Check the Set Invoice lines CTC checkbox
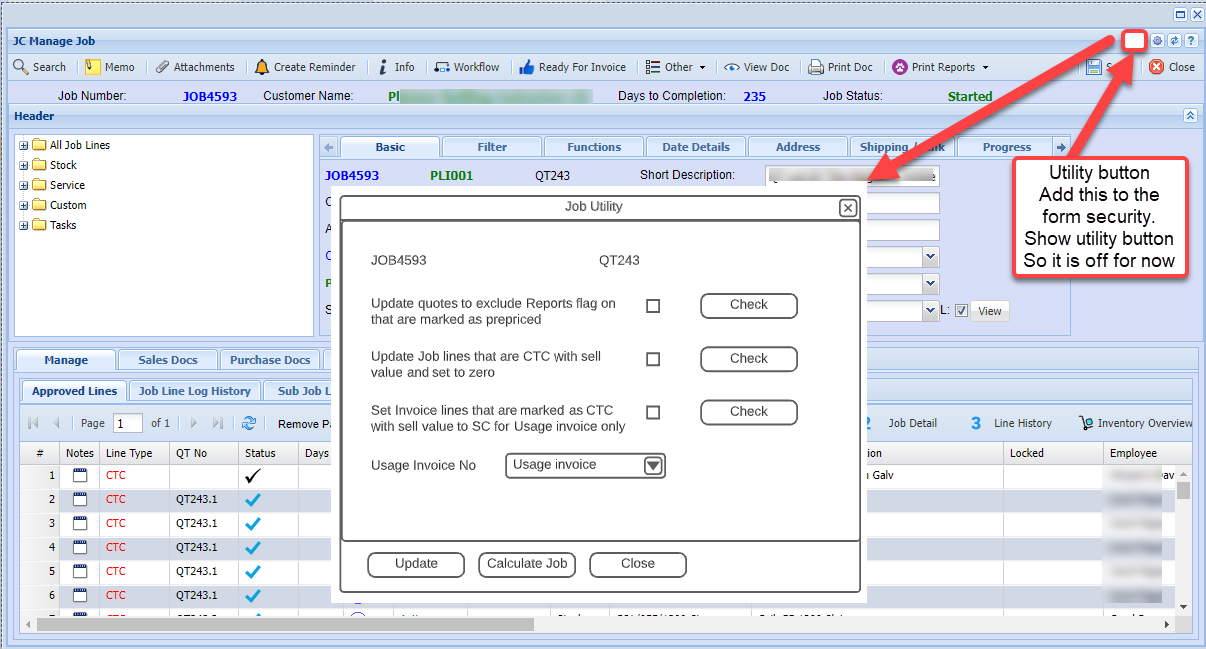Screen dimensions: 1206x649 [x=653, y=412]
